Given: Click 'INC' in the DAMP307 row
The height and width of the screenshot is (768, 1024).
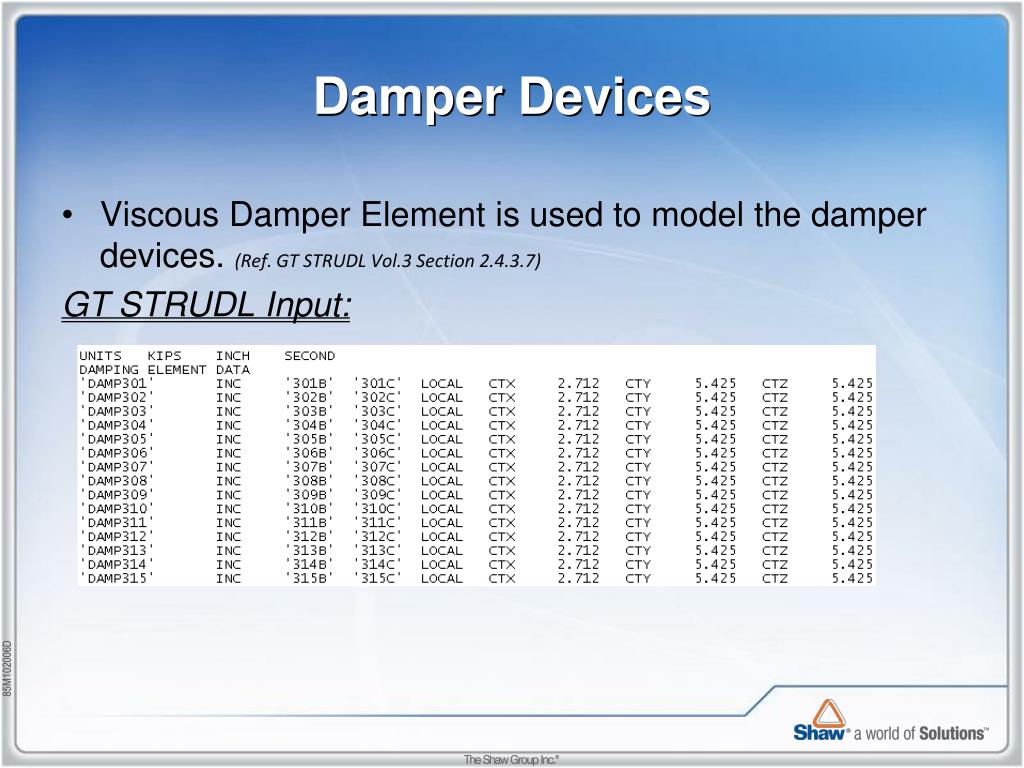Looking at the screenshot, I should pos(229,467).
